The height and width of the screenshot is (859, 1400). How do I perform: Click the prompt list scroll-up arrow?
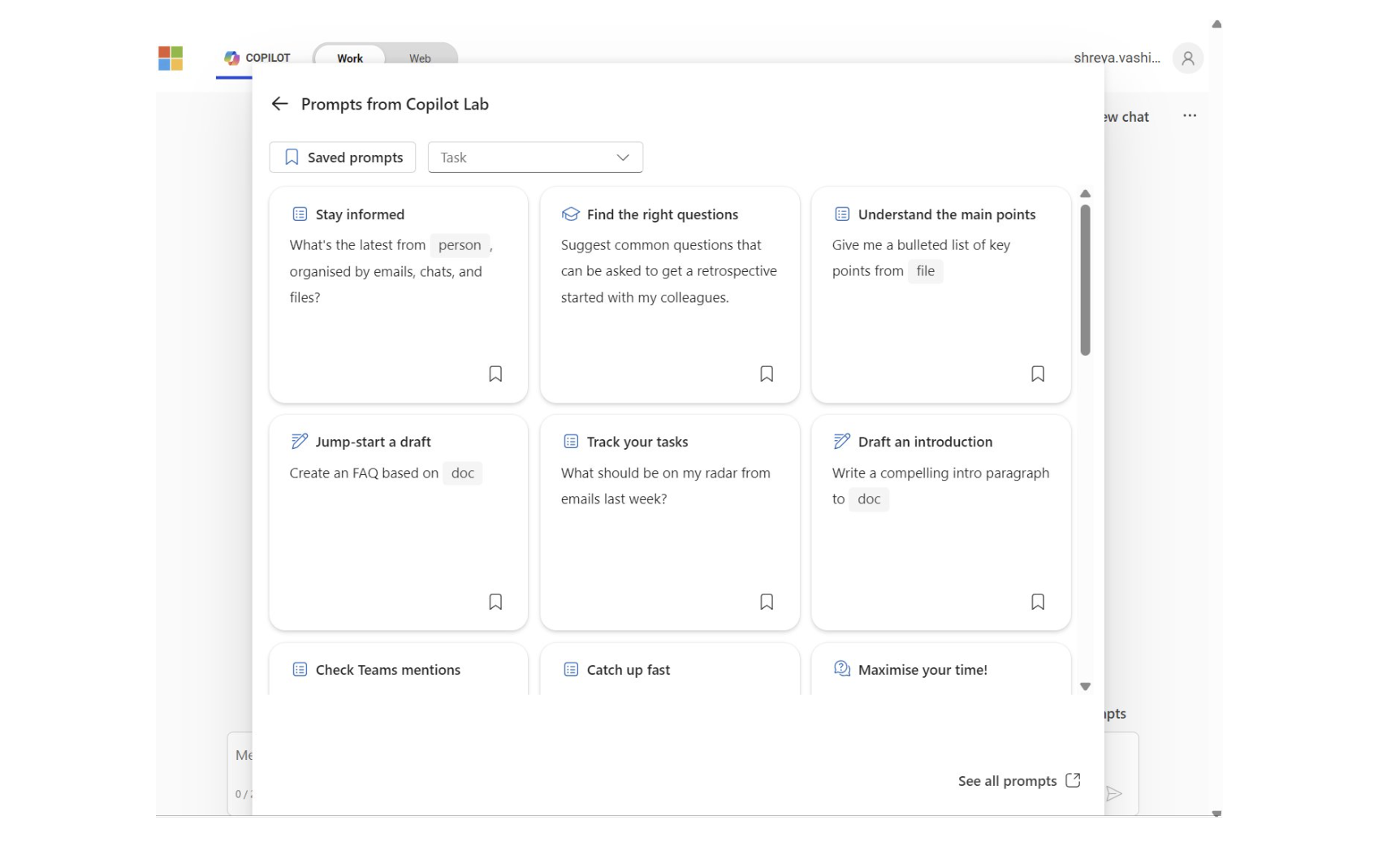(1085, 194)
